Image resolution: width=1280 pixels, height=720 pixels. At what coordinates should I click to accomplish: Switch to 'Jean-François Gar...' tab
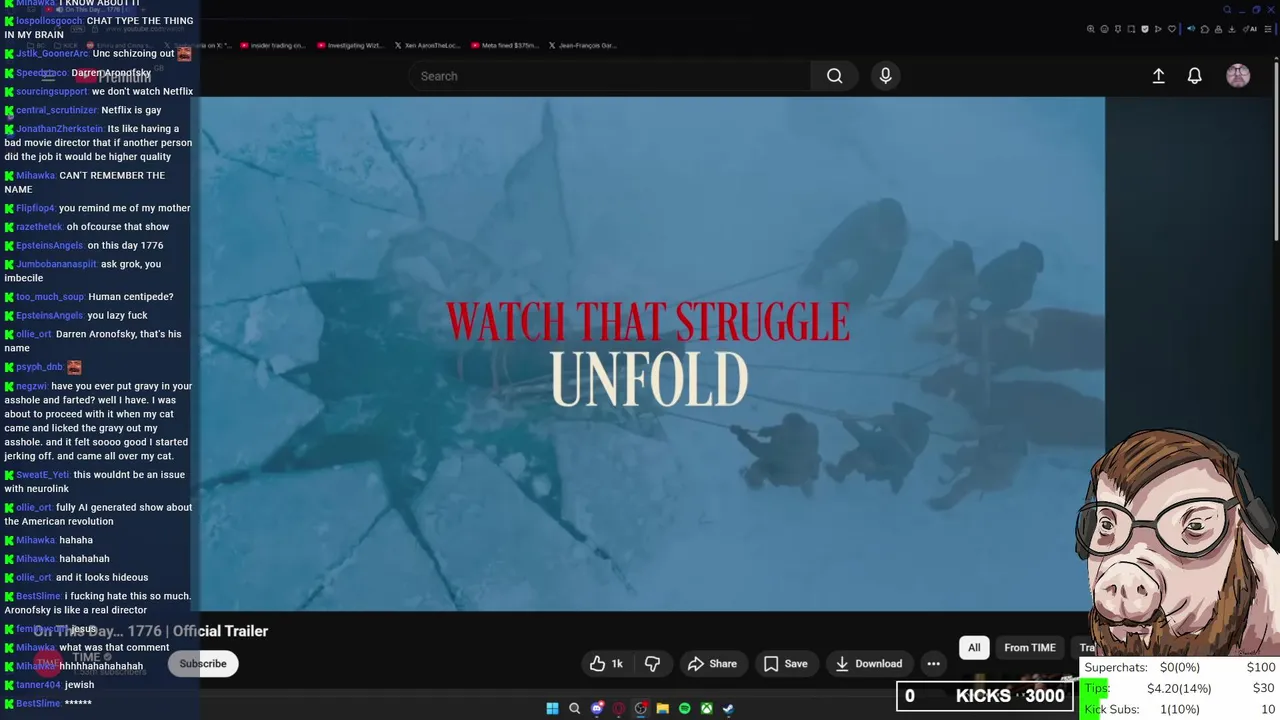click(x=582, y=45)
